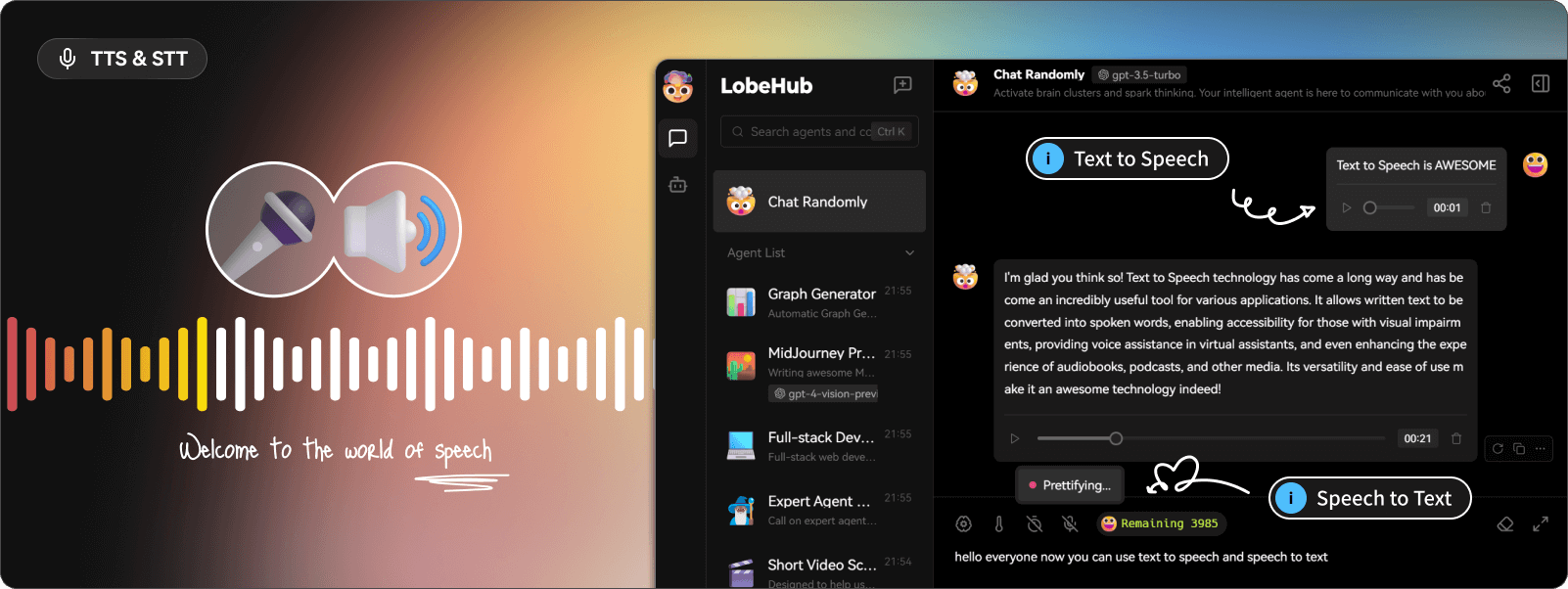
Task: Click the 'Activate brain clusters' agent description
Action: (x=1238, y=93)
